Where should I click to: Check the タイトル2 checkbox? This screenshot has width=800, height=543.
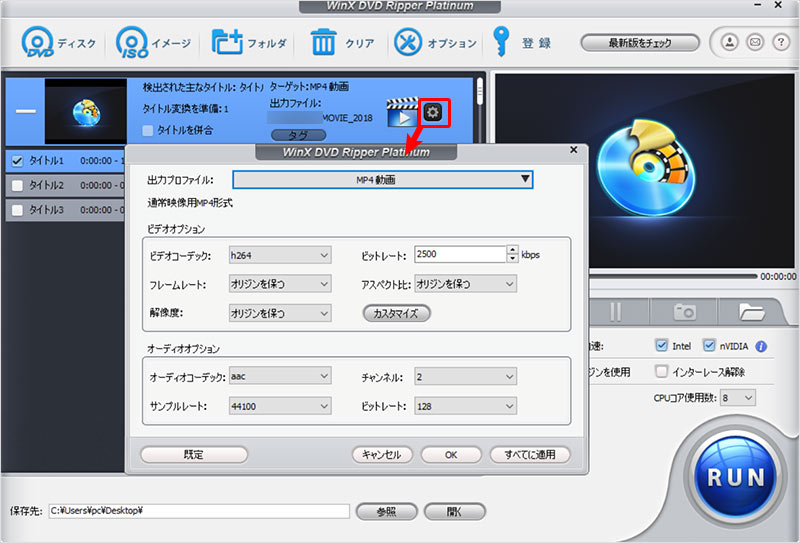(x=16, y=185)
